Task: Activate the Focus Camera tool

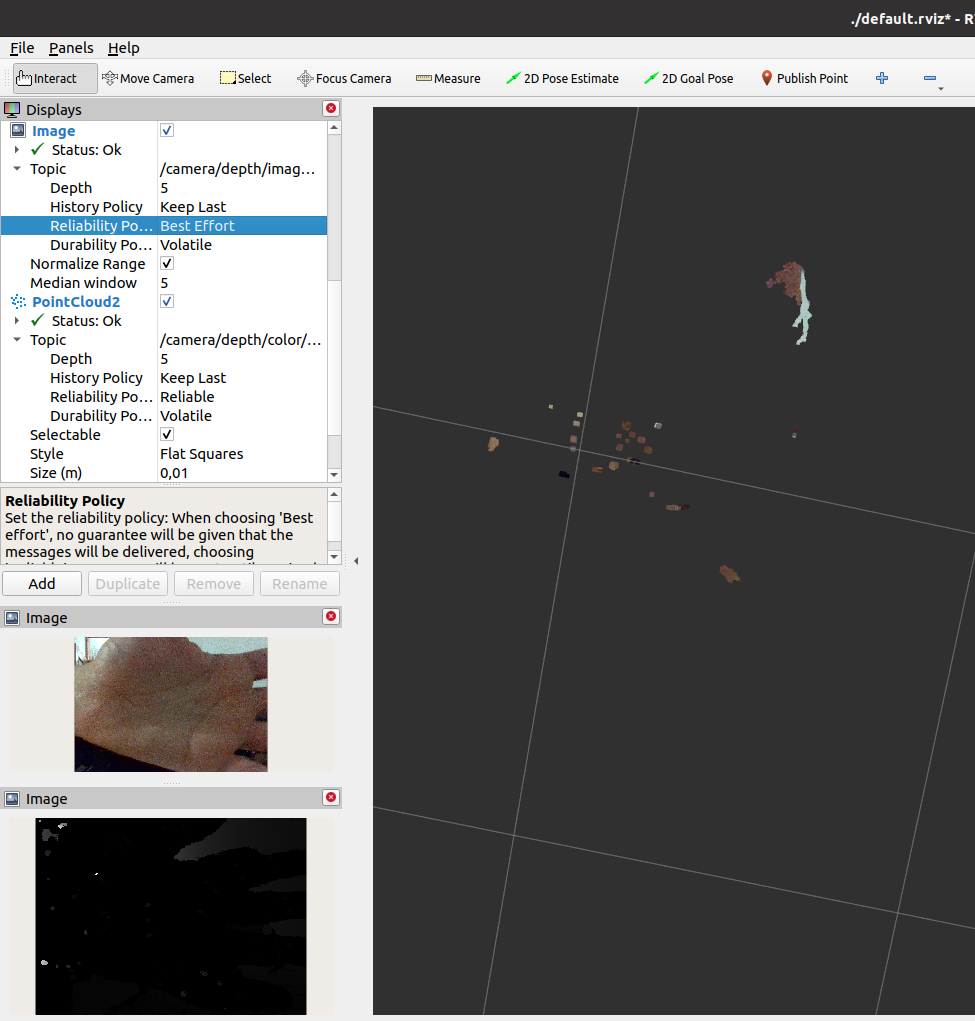Action: coord(344,77)
